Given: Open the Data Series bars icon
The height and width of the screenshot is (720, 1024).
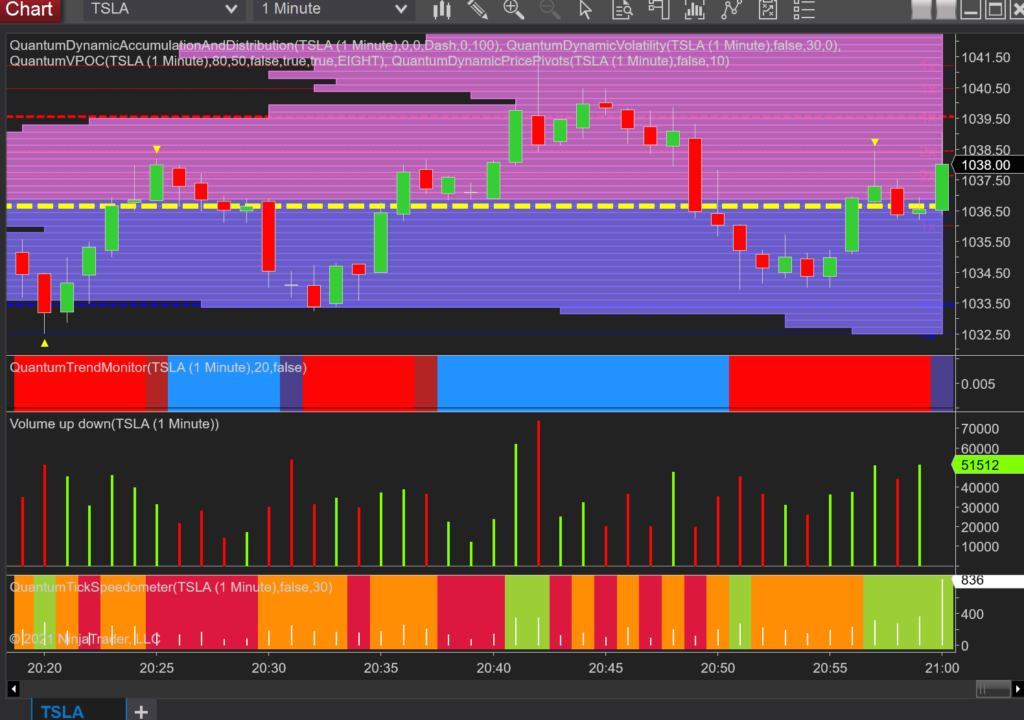Looking at the screenshot, I should pyautogui.click(x=695, y=9).
